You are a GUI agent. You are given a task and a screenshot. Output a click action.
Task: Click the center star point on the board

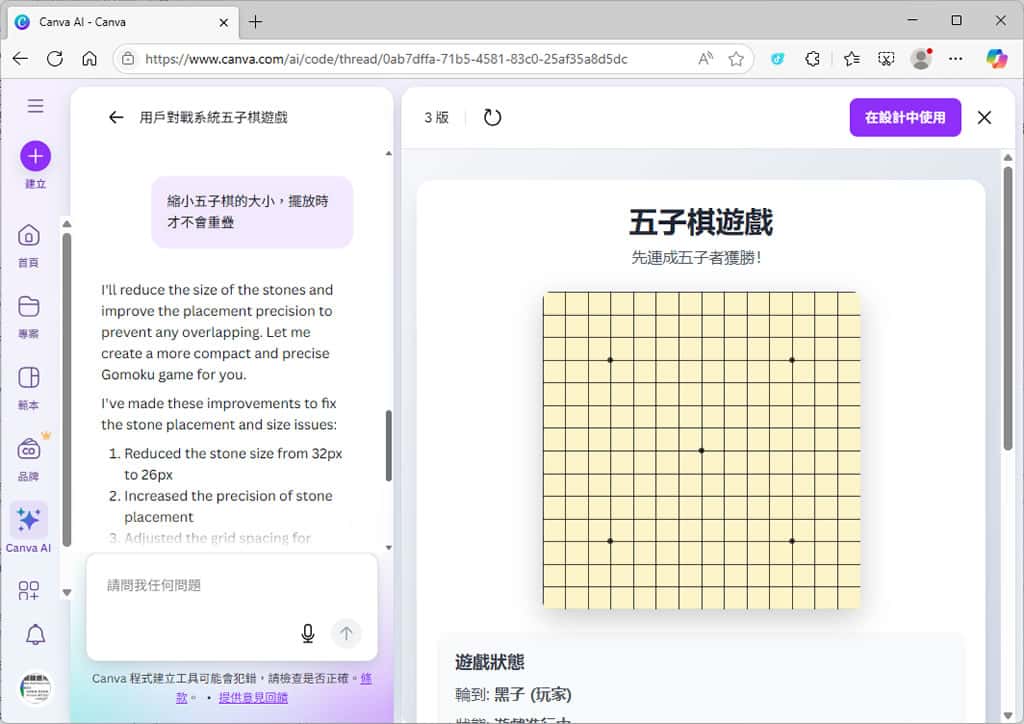coord(701,450)
